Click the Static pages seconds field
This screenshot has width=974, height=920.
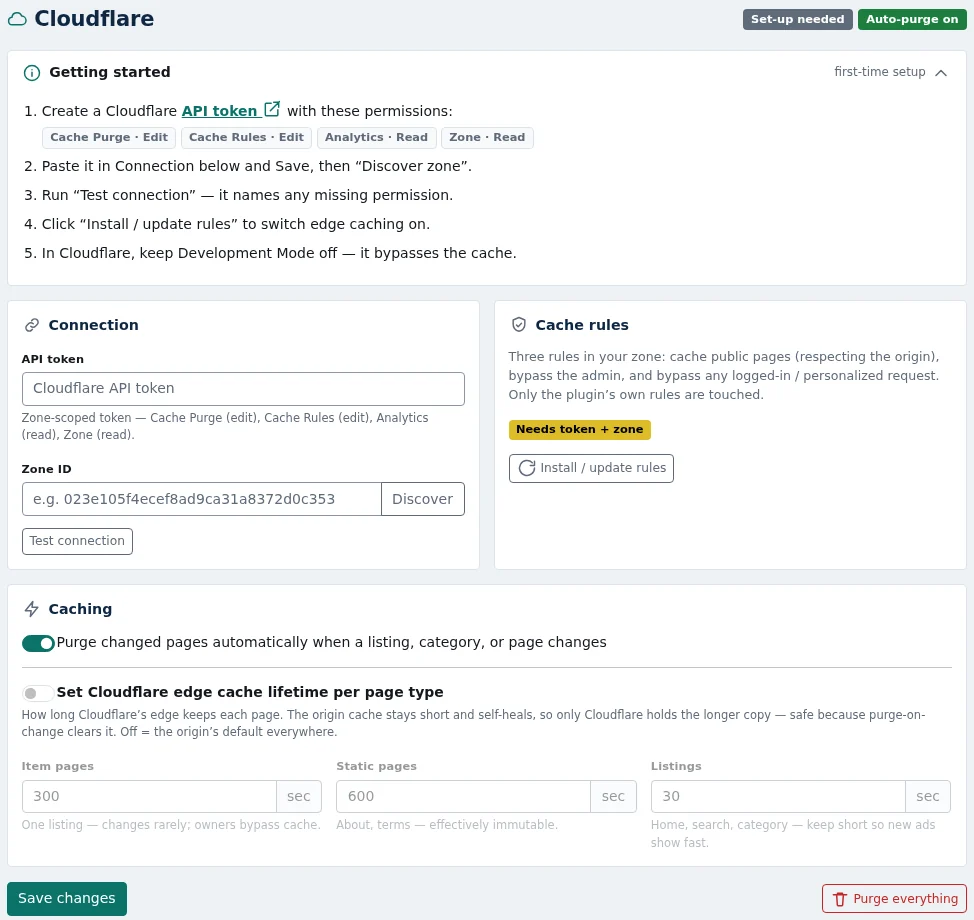[463, 796]
